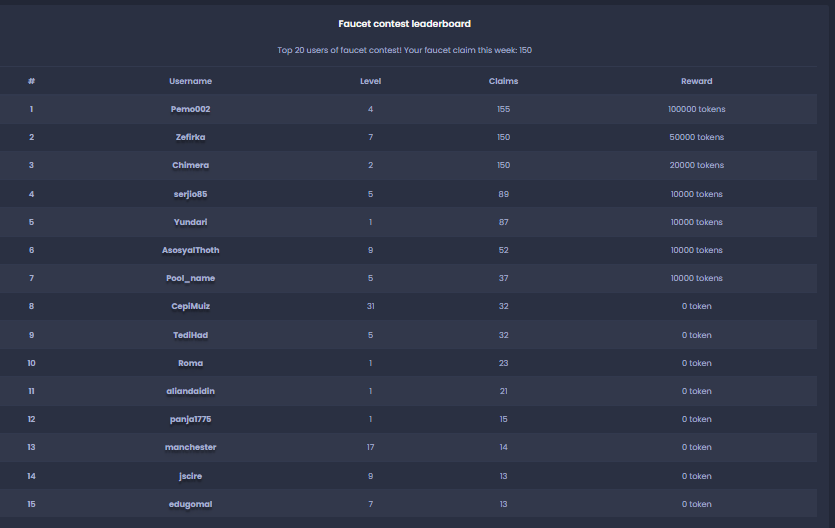Click the Chimera username
Viewport: 835px width, 528px height.
[x=190, y=165]
